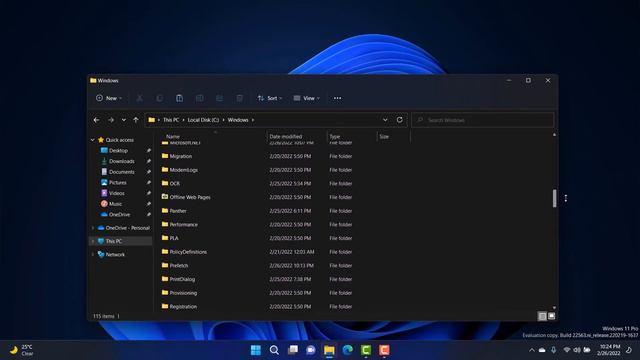
Task: Switch to large thumbnails view icon
Action: pyautogui.click(x=551, y=316)
